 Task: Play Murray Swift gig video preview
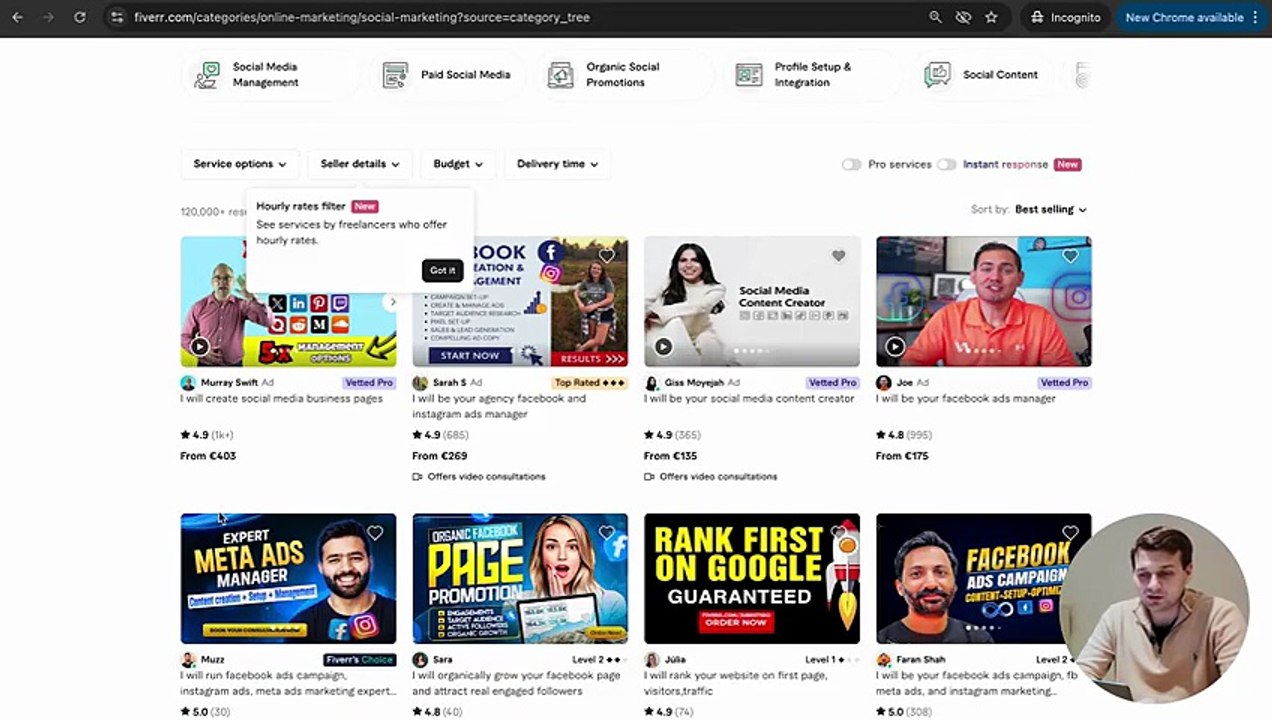(x=200, y=347)
